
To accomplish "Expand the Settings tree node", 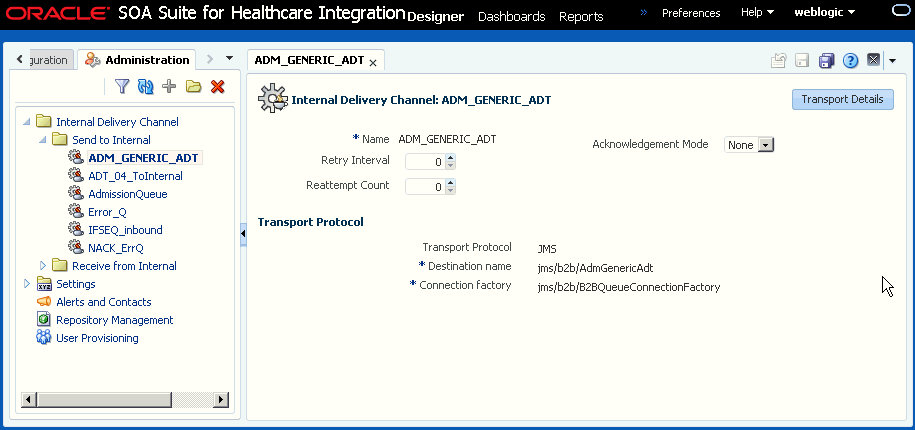I will tap(26, 284).
